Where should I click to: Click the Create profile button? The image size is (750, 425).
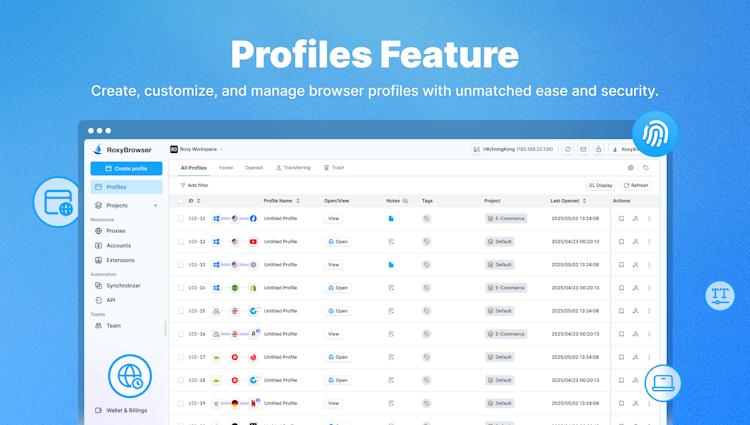(126, 168)
